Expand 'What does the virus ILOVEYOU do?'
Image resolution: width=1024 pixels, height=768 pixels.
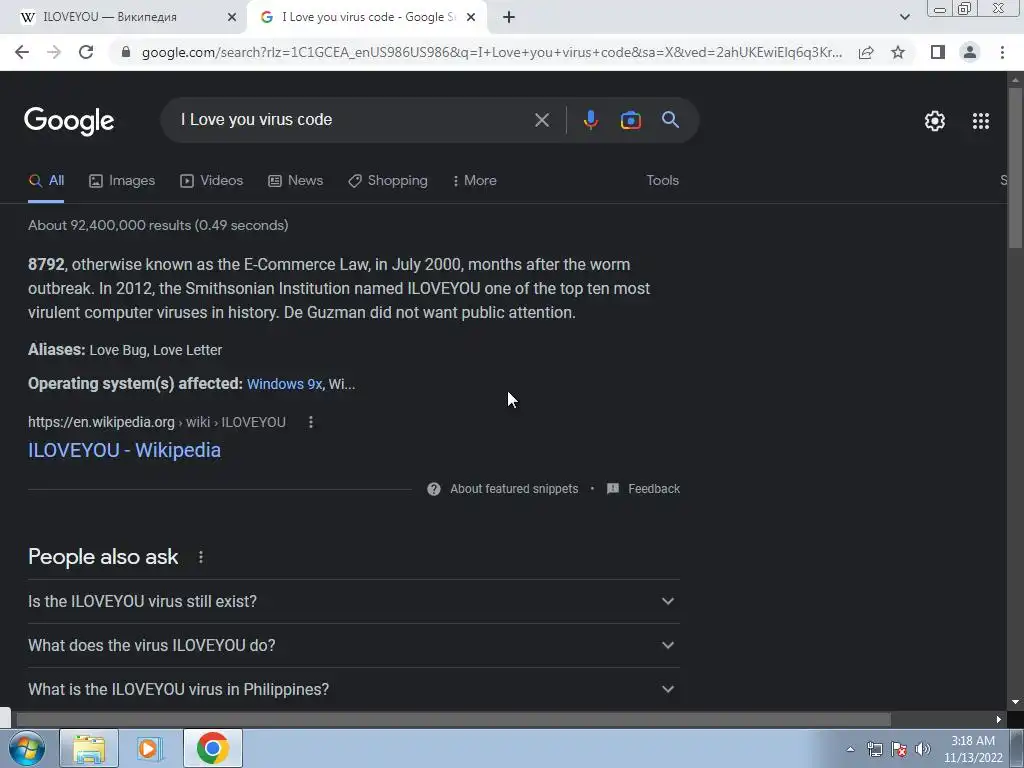click(354, 645)
